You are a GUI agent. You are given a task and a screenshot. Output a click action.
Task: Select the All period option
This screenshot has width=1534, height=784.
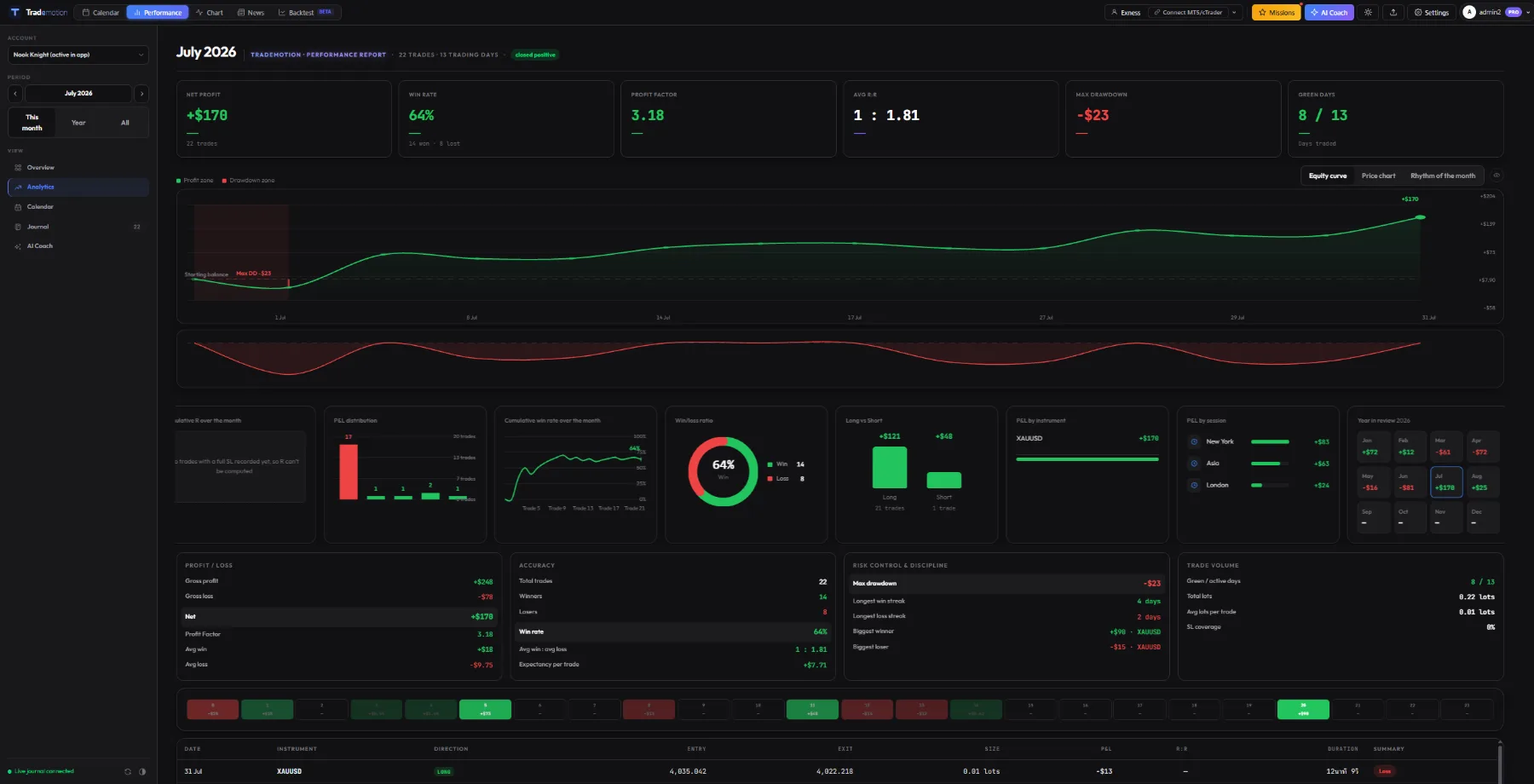[x=125, y=122]
